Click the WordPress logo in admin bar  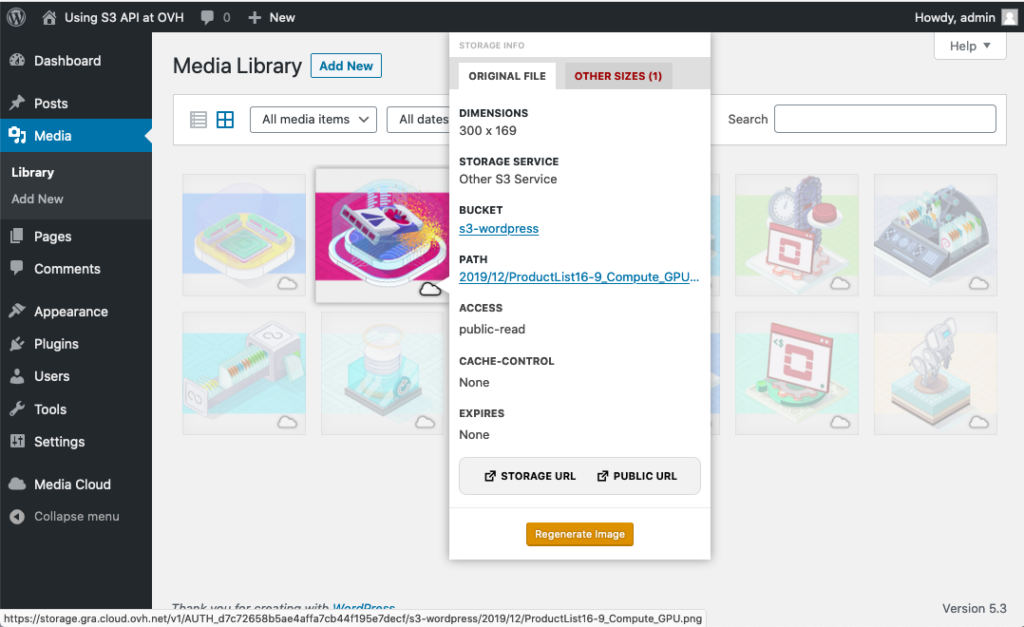[16, 17]
